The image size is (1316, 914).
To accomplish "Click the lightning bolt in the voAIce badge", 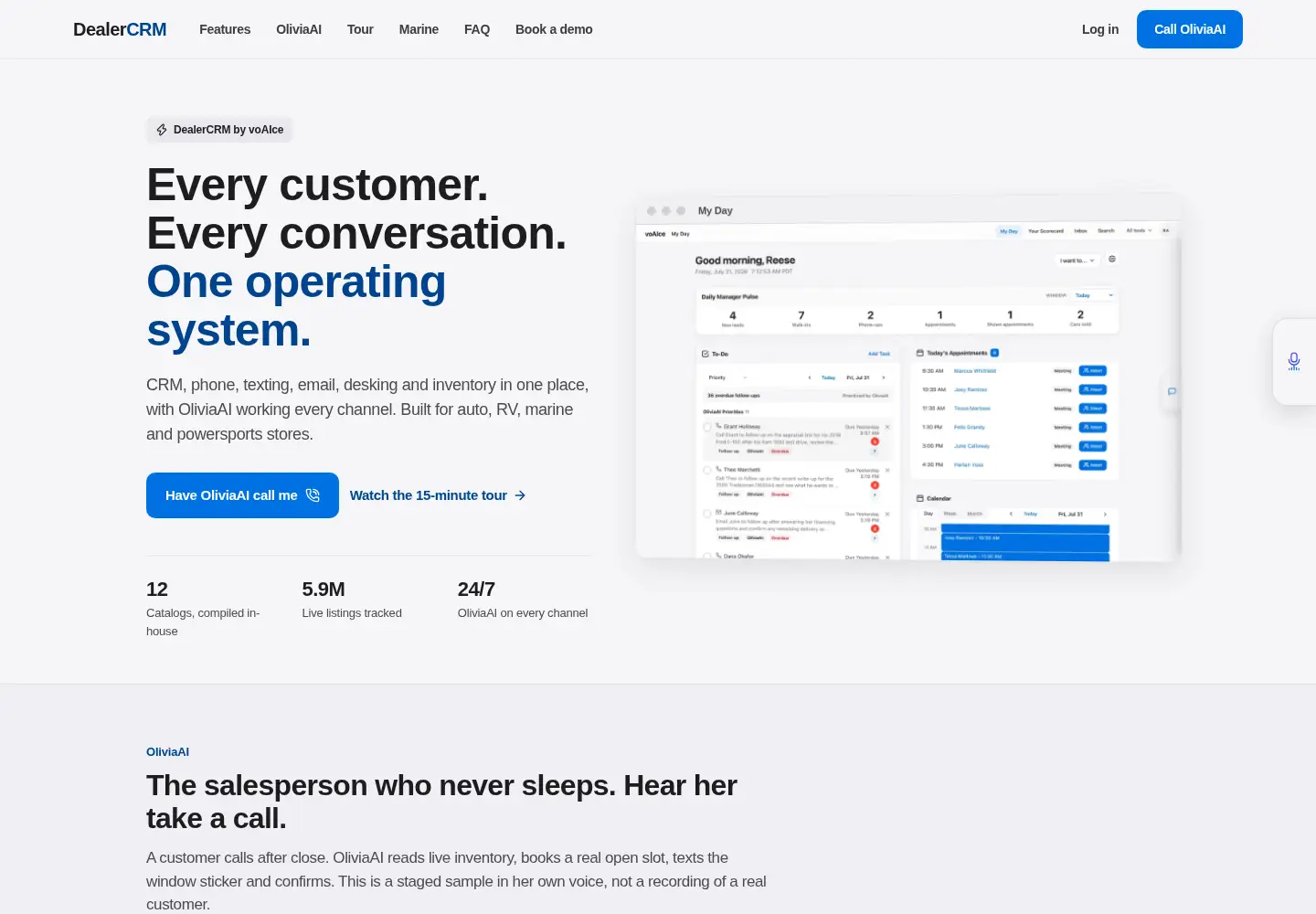I will pyautogui.click(x=162, y=130).
